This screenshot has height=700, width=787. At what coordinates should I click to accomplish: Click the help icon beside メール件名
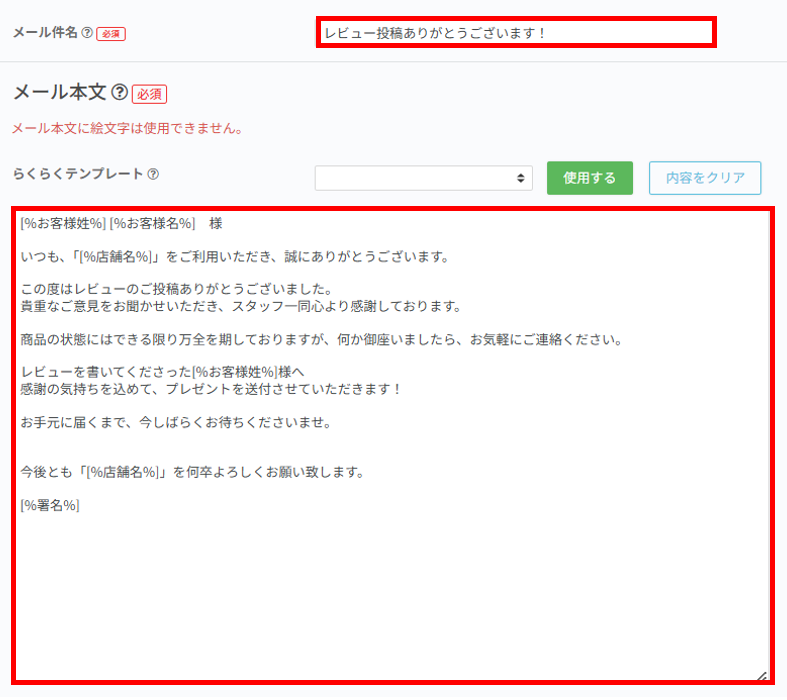tap(87, 33)
